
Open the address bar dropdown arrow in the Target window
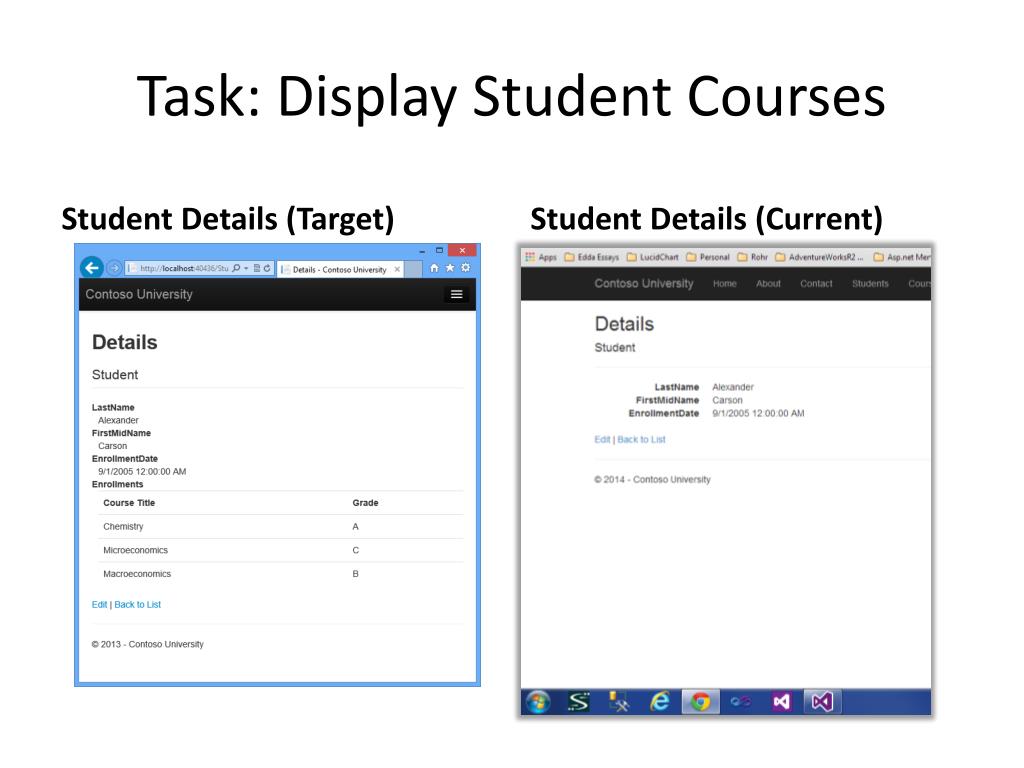click(246, 268)
